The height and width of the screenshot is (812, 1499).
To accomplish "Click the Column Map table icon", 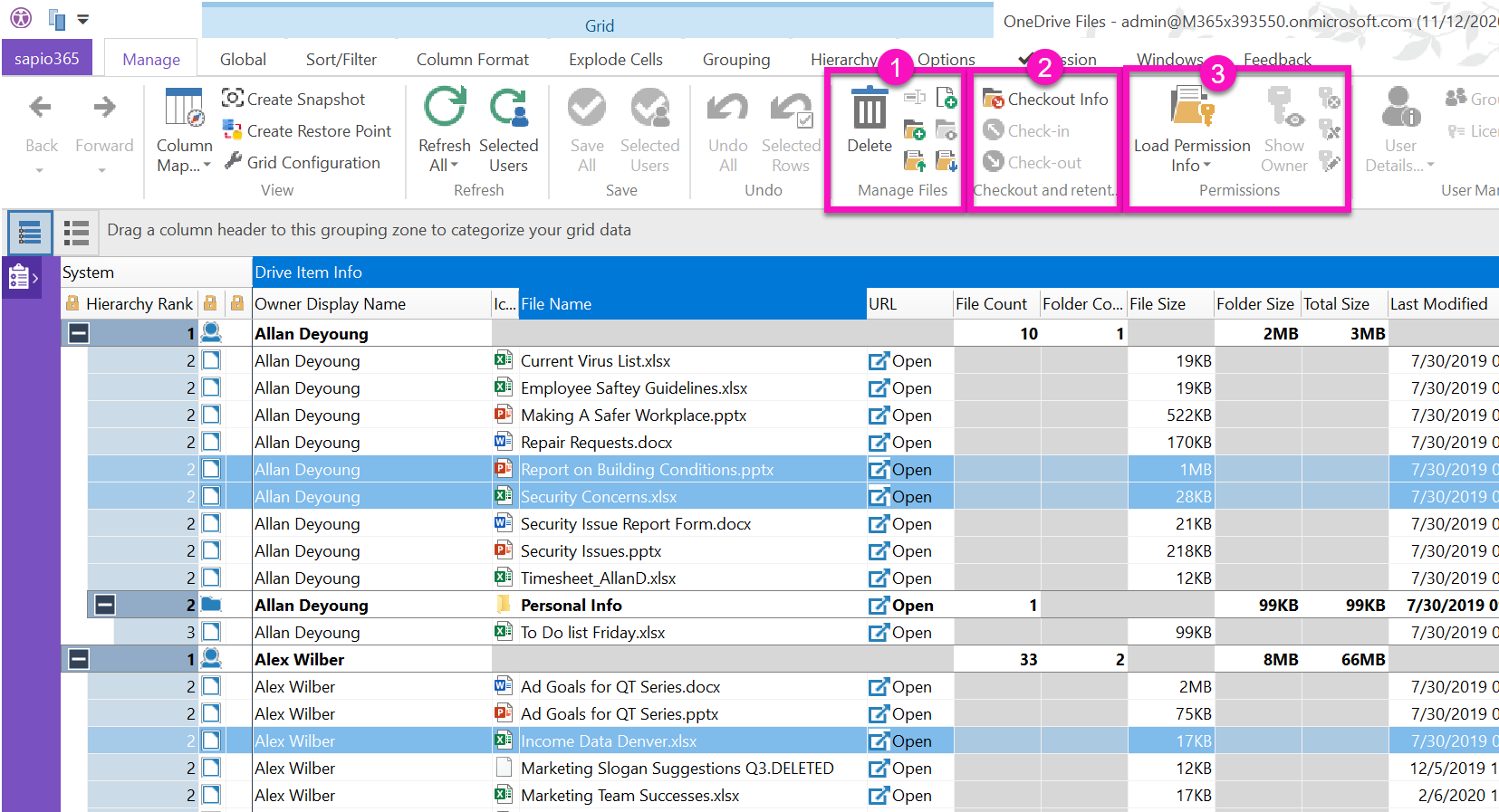I will pyautogui.click(x=184, y=108).
